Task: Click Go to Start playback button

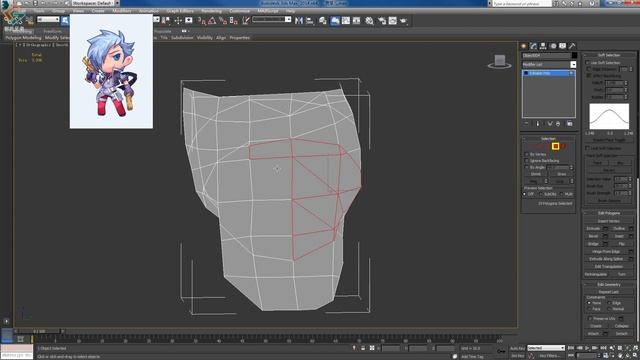Action: pos(571,348)
